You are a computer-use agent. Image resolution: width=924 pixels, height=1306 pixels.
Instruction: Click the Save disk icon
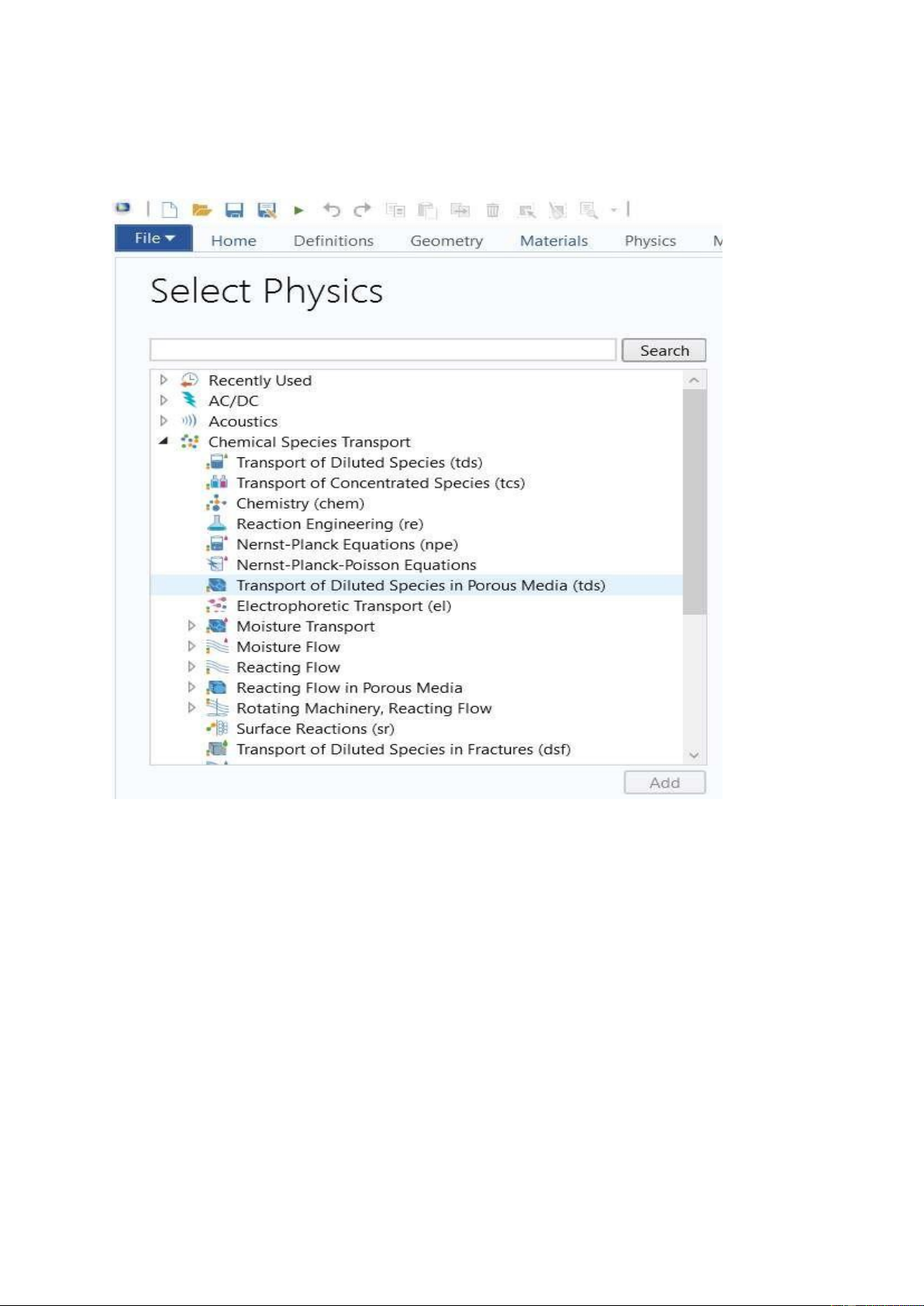[x=234, y=210]
